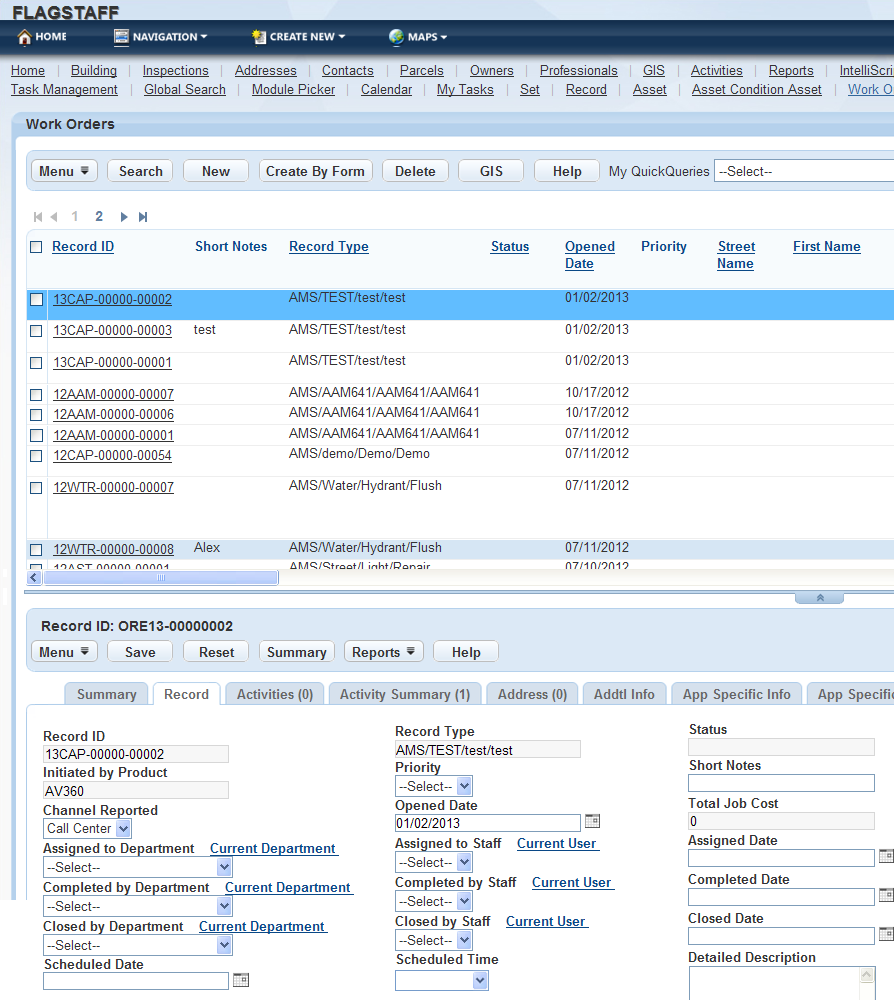Click the Save button
The image size is (894, 1000).
point(139,651)
